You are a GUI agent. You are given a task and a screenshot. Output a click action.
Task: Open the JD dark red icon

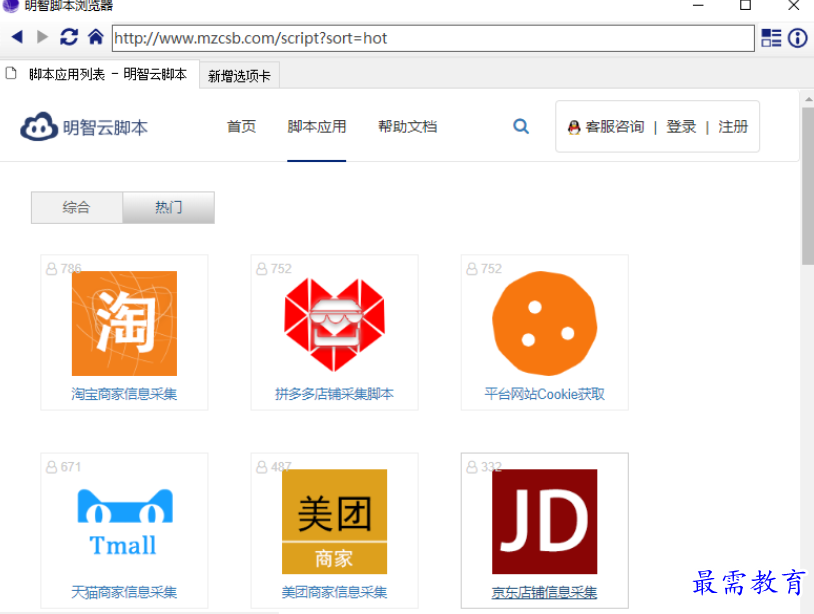[545, 522]
